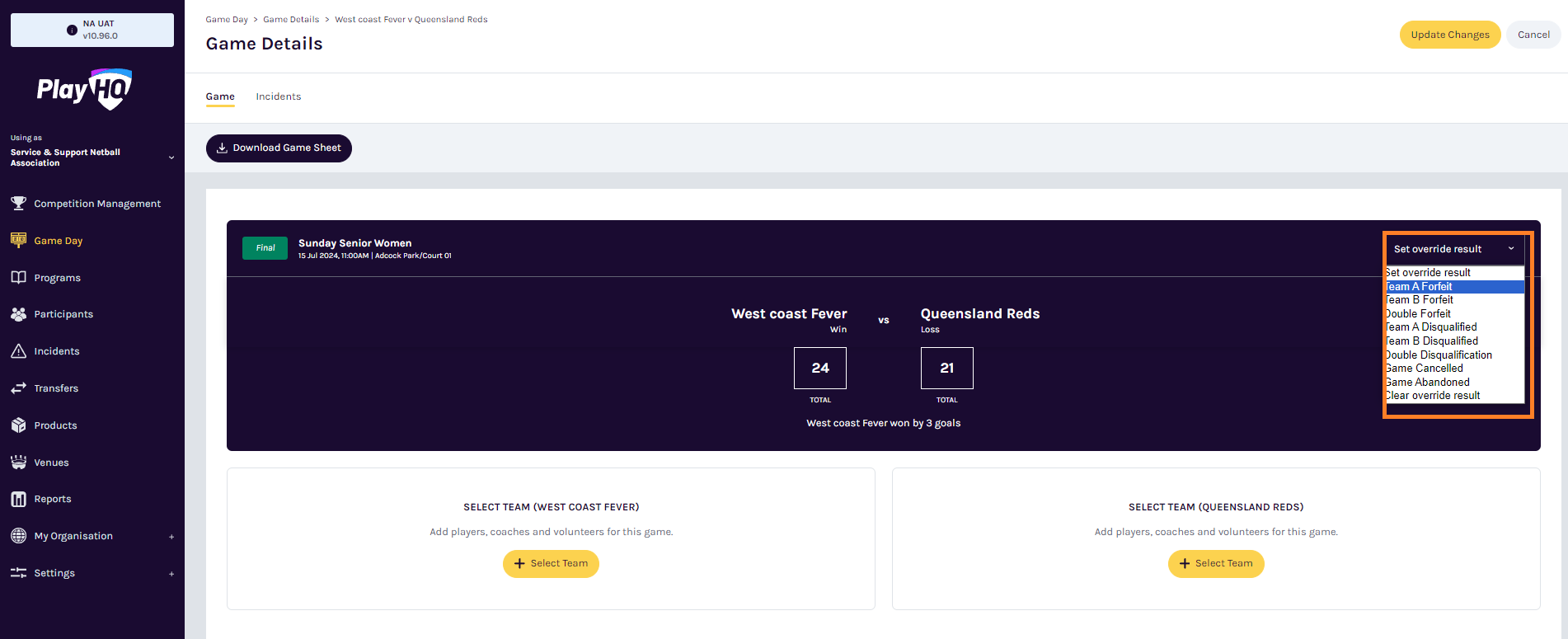Expand My Organisation submenu plus
The height and width of the screenshot is (639, 1568).
point(171,537)
